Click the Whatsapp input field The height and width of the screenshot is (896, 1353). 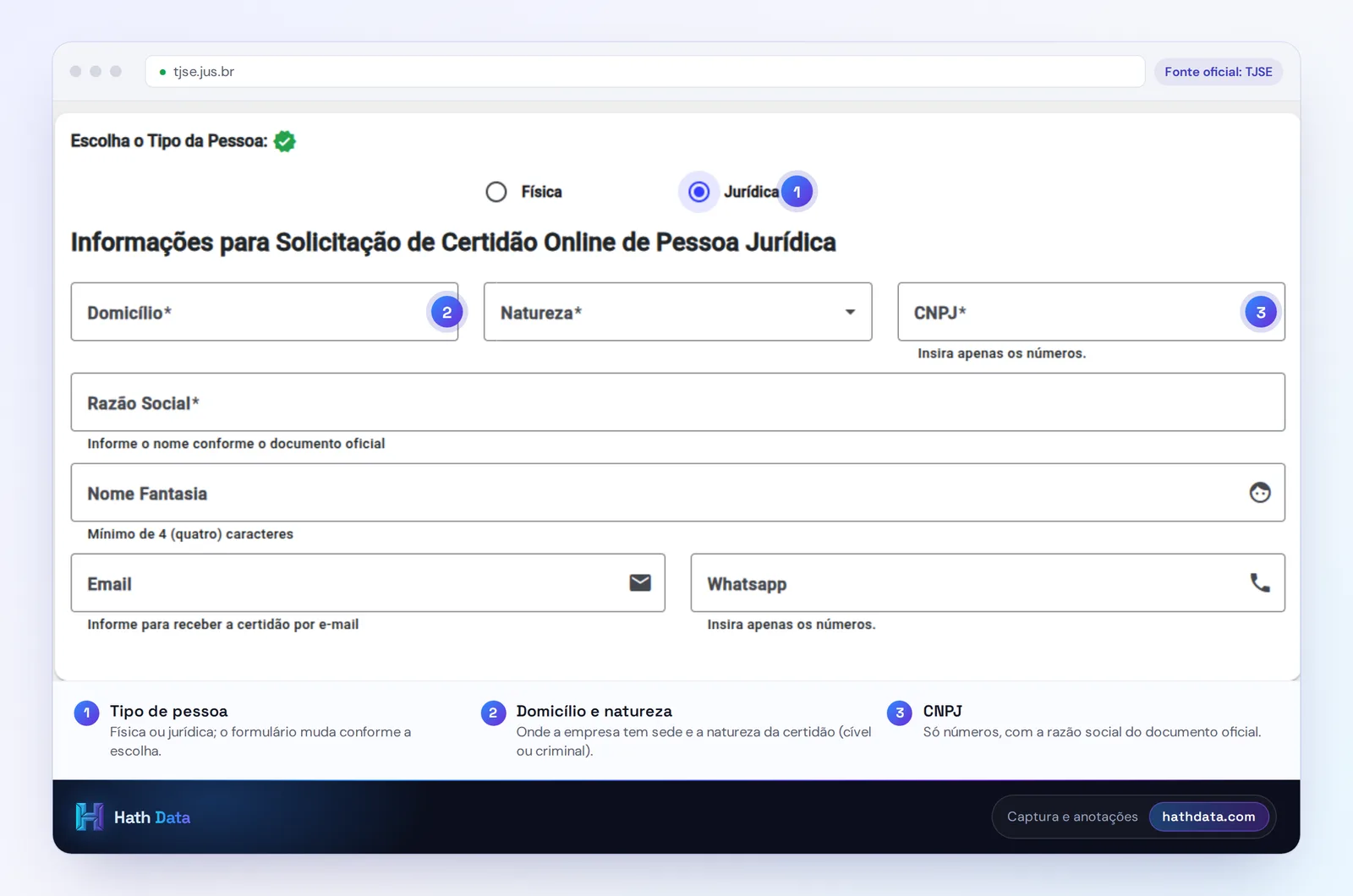click(988, 583)
